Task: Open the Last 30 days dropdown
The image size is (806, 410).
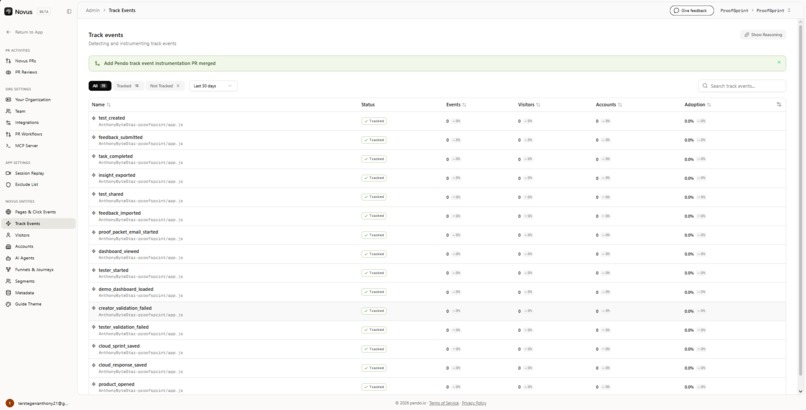Action: click(213, 86)
